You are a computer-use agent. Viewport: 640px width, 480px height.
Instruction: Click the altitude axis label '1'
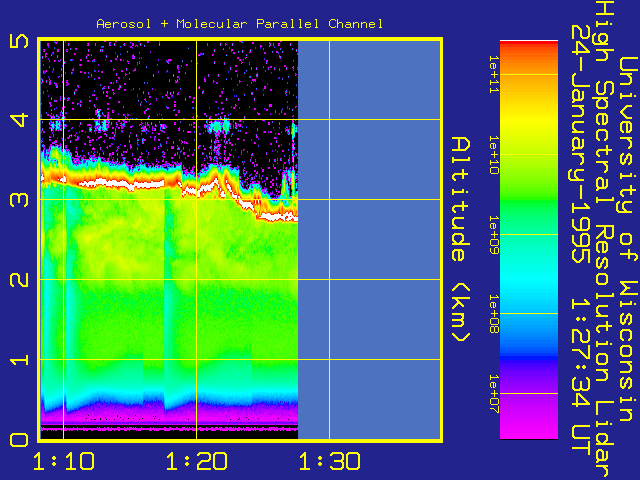[19, 360]
